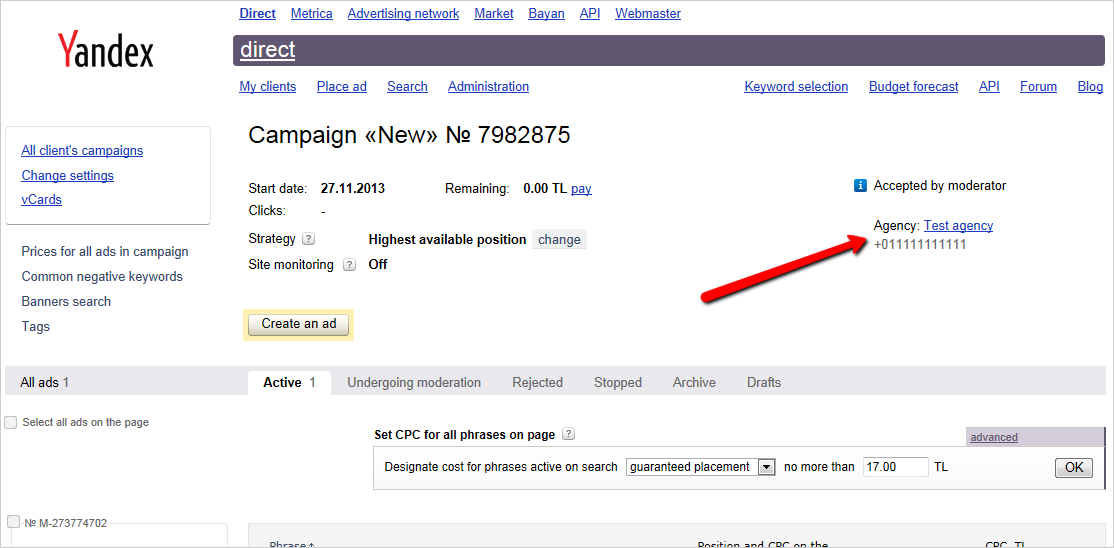
Task: Open Budget forecast tool
Action: click(913, 87)
